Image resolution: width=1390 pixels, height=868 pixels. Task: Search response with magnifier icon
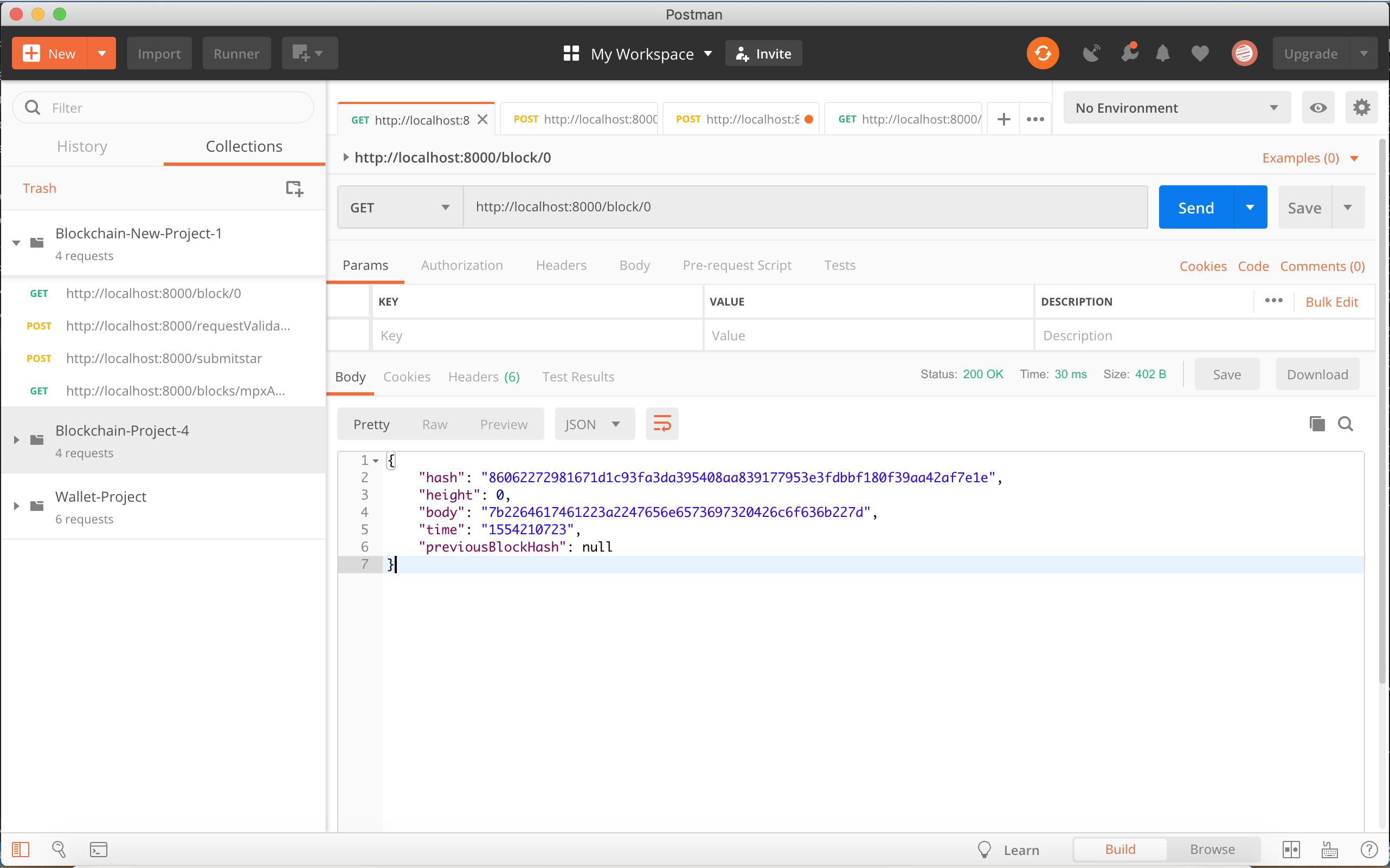tap(1345, 424)
